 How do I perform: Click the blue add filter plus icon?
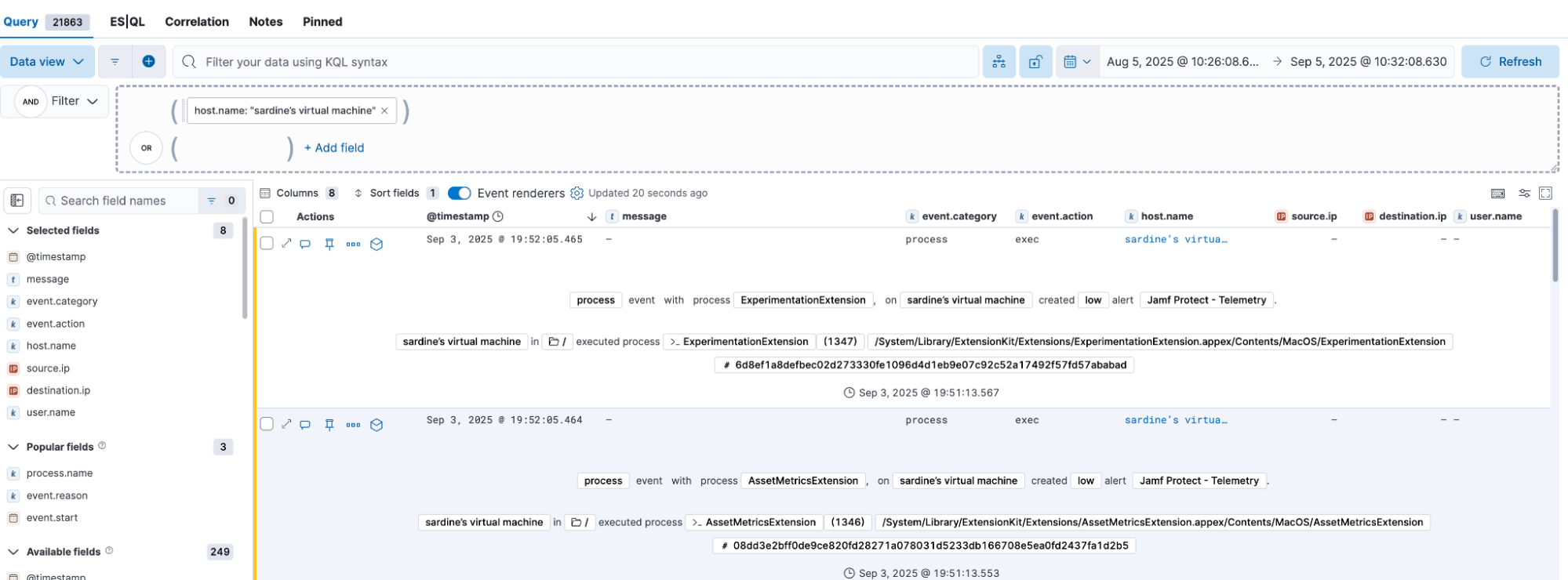click(148, 61)
